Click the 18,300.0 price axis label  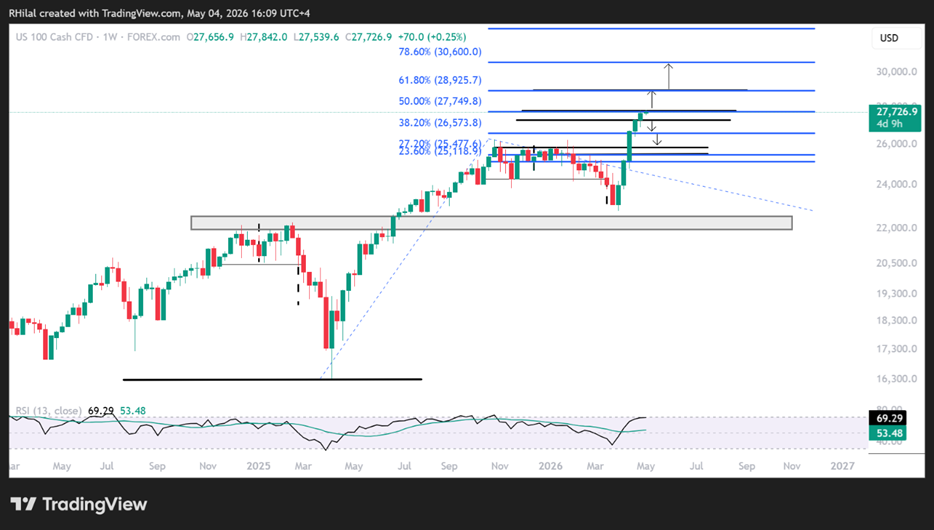pyautogui.click(x=896, y=320)
